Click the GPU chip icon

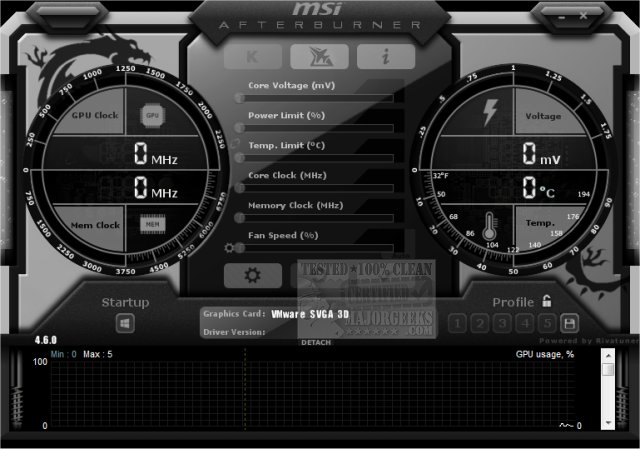153,116
